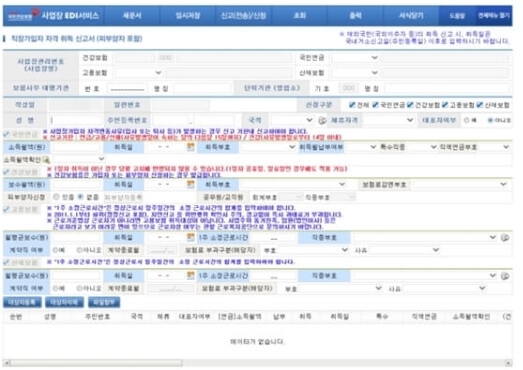
Task: Toggle the 건강보험 checkbox in 신청구분
Action: (410, 105)
